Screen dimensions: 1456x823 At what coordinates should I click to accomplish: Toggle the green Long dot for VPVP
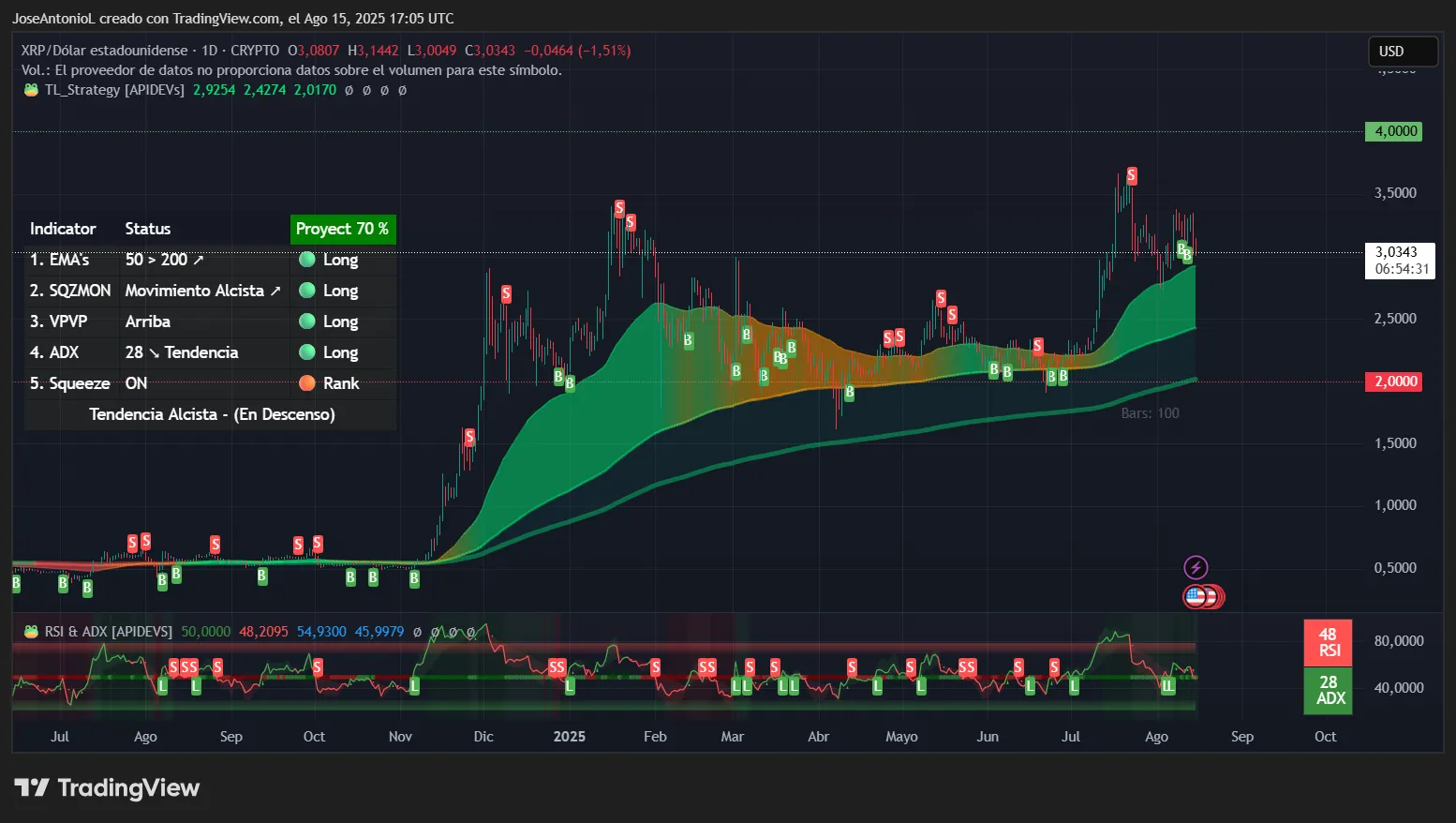(307, 322)
